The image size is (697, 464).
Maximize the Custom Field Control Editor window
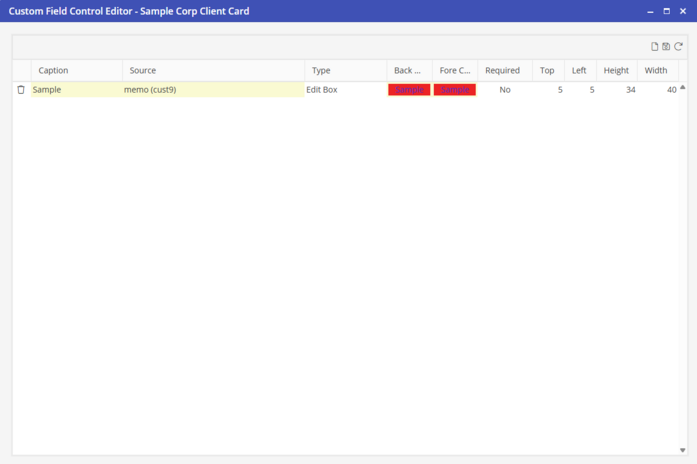[667, 11]
